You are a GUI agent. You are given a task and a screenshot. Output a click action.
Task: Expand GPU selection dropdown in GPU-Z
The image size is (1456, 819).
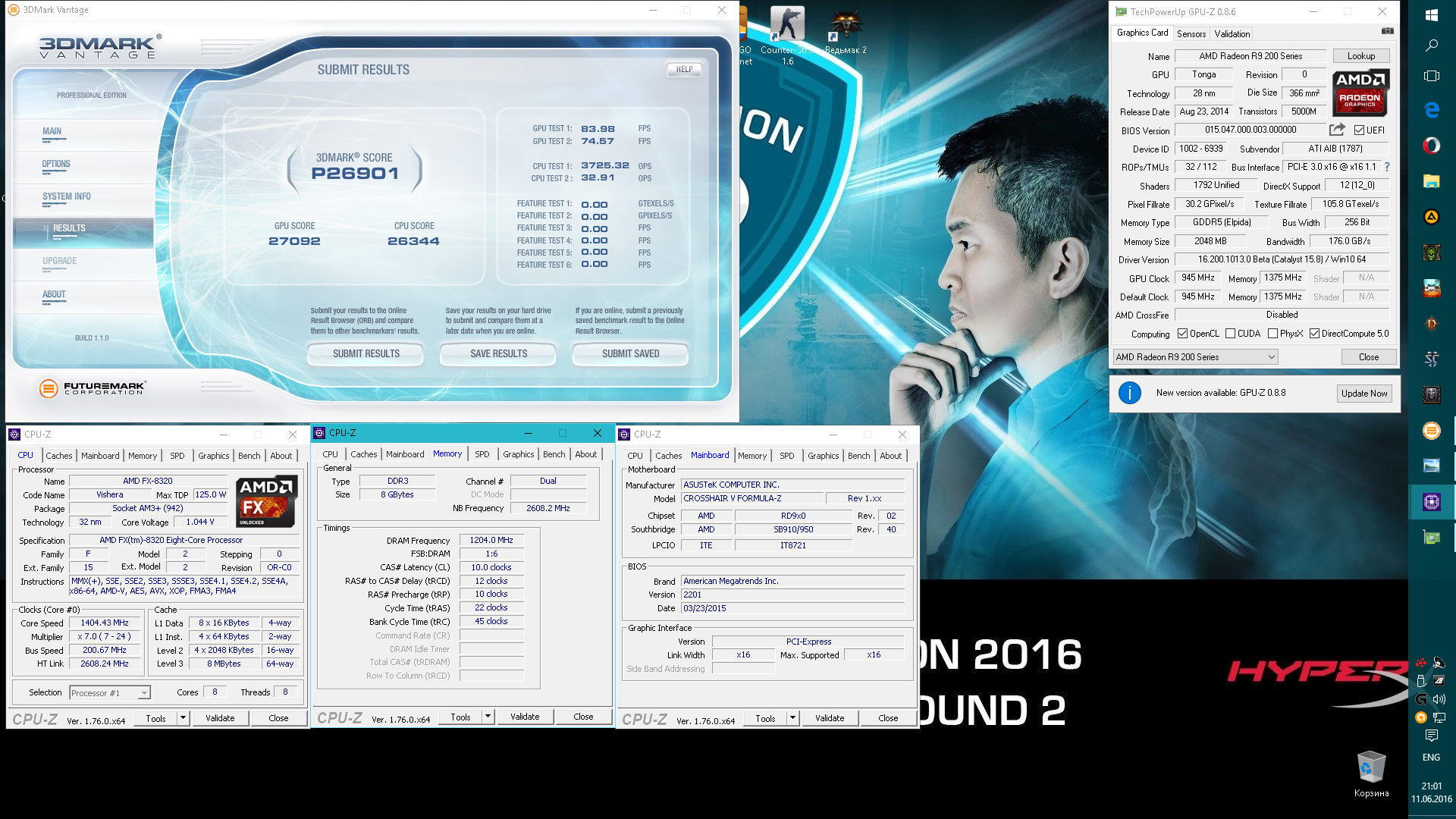click(1196, 357)
